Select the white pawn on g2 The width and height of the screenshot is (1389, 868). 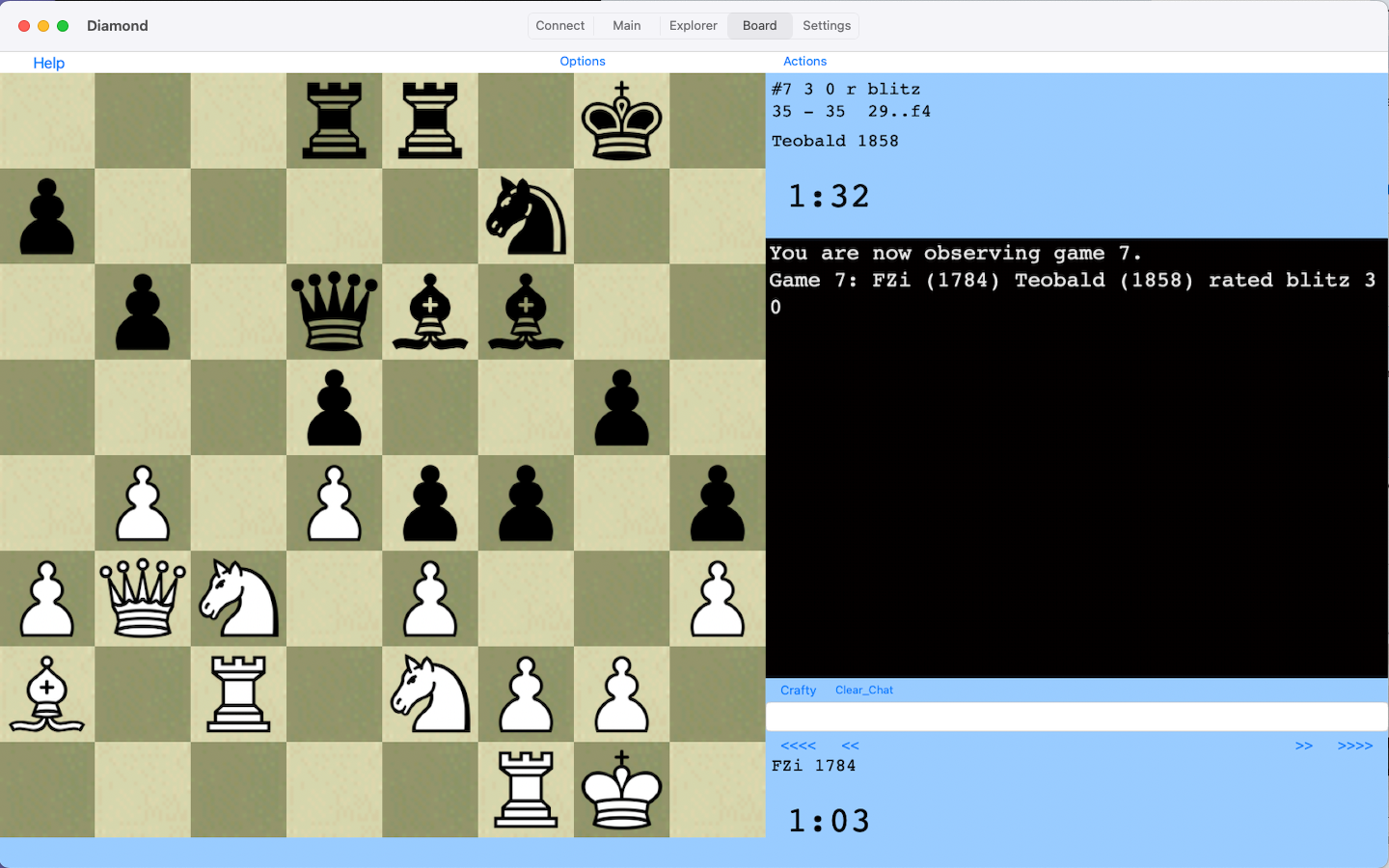click(x=622, y=693)
